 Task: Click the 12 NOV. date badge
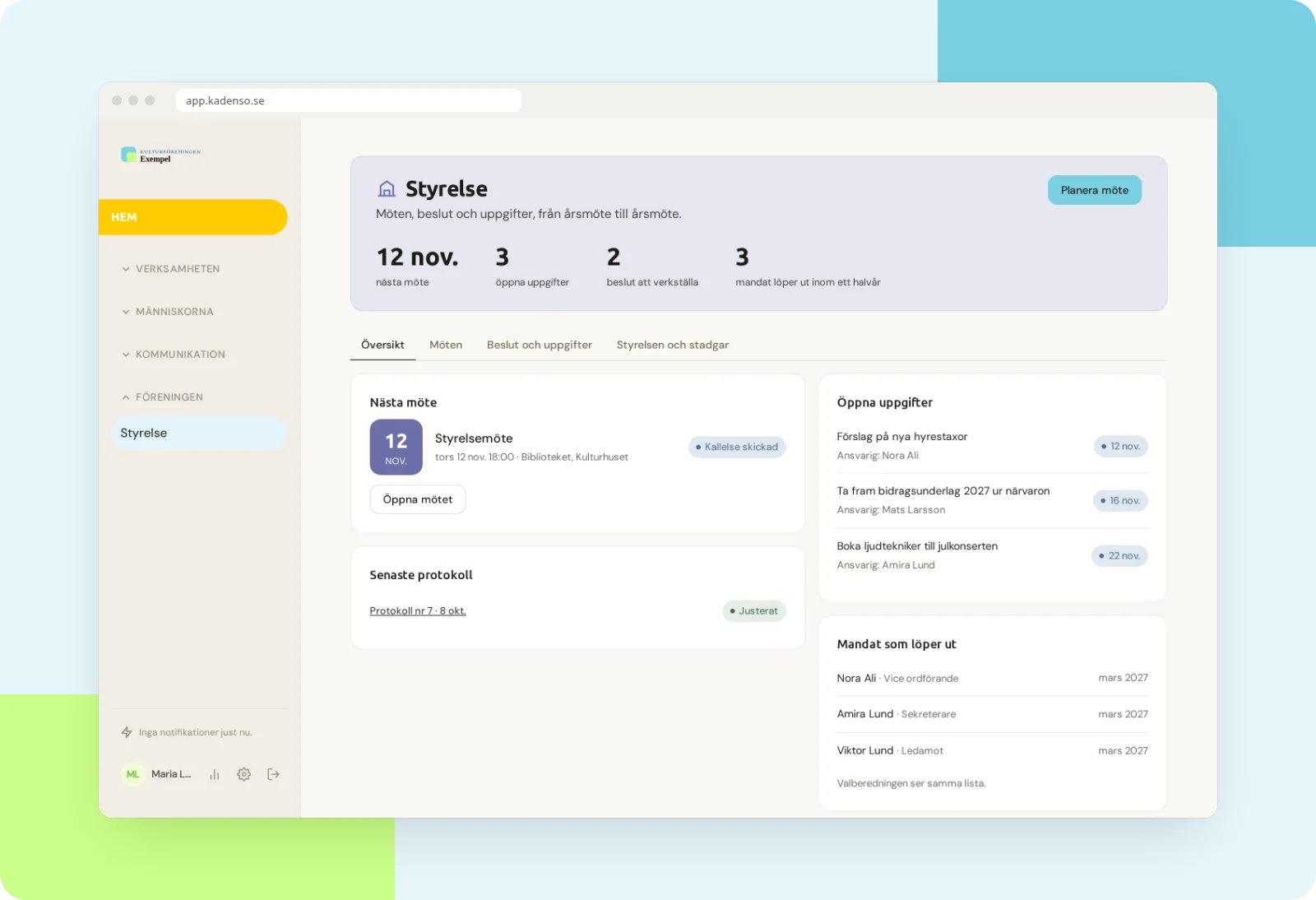coord(396,448)
